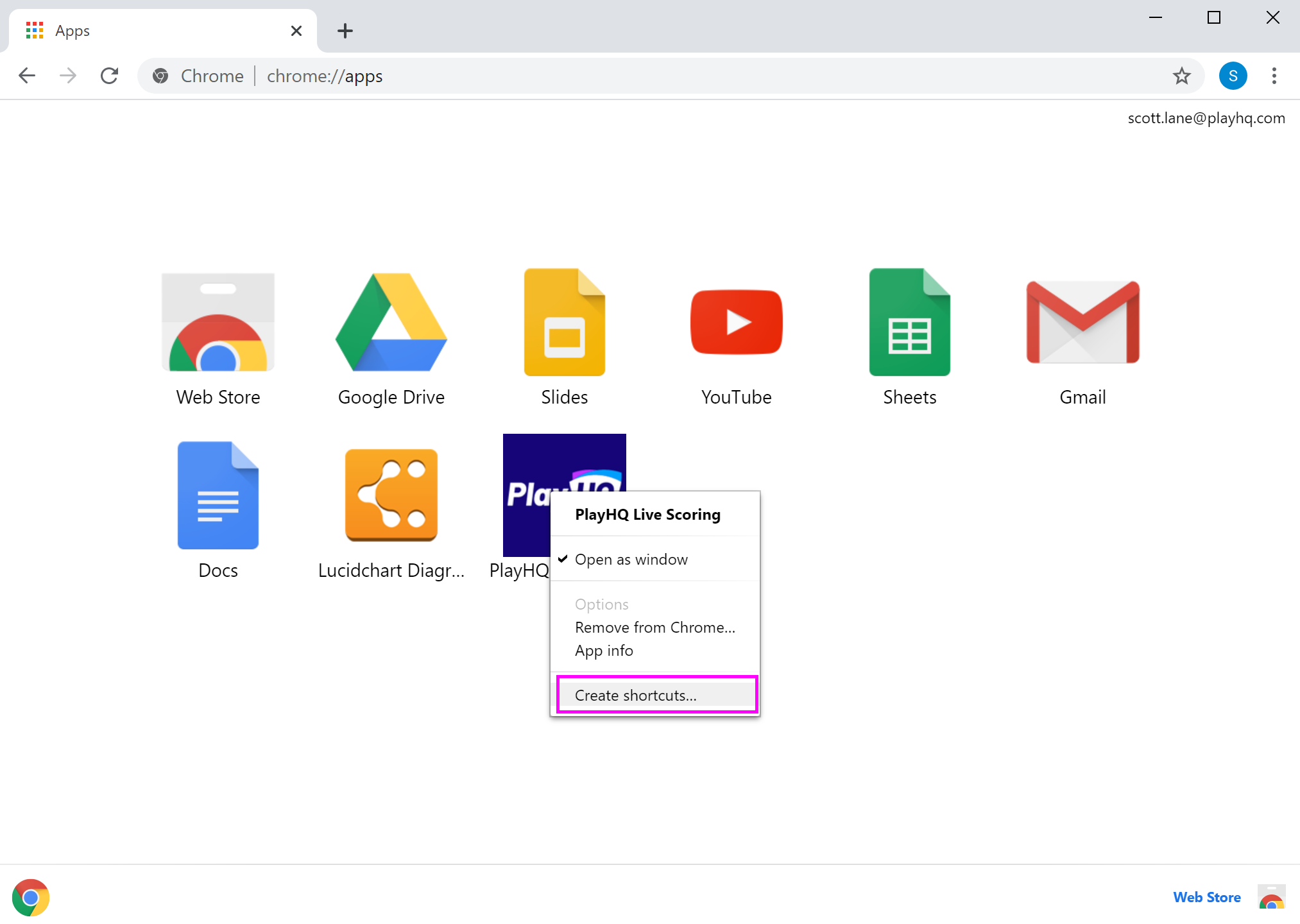The width and height of the screenshot is (1300, 924).
Task: Launch the Gmail app
Action: click(x=1082, y=323)
